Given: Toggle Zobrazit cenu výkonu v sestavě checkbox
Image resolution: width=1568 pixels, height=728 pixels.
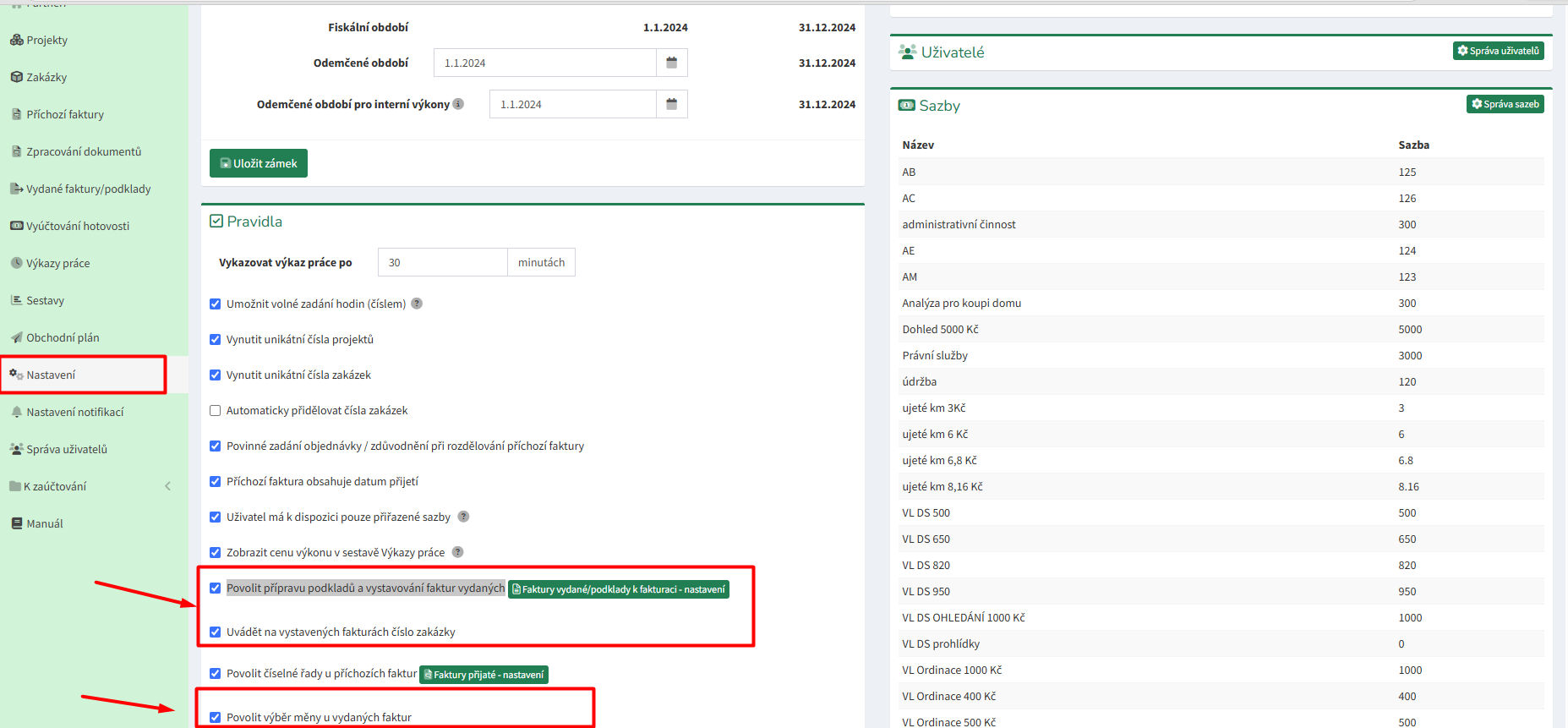Looking at the screenshot, I should click(x=215, y=552).
